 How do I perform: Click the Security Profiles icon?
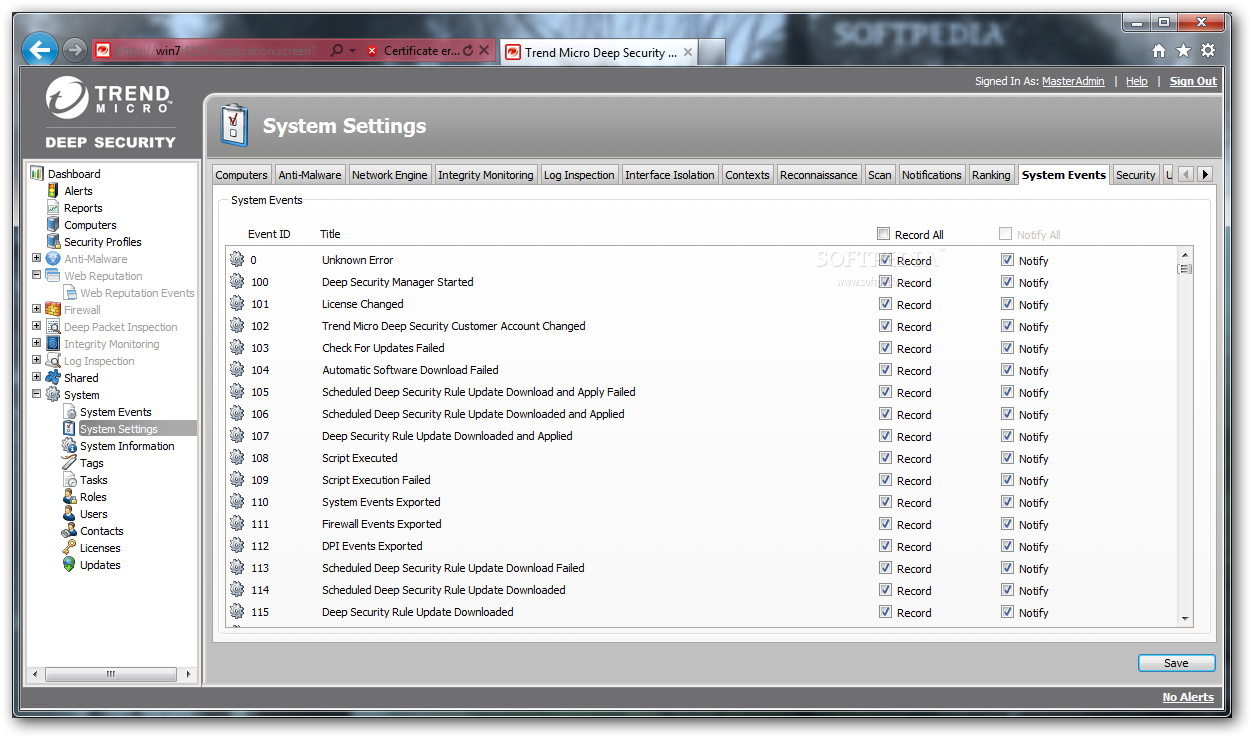[53, 242]
